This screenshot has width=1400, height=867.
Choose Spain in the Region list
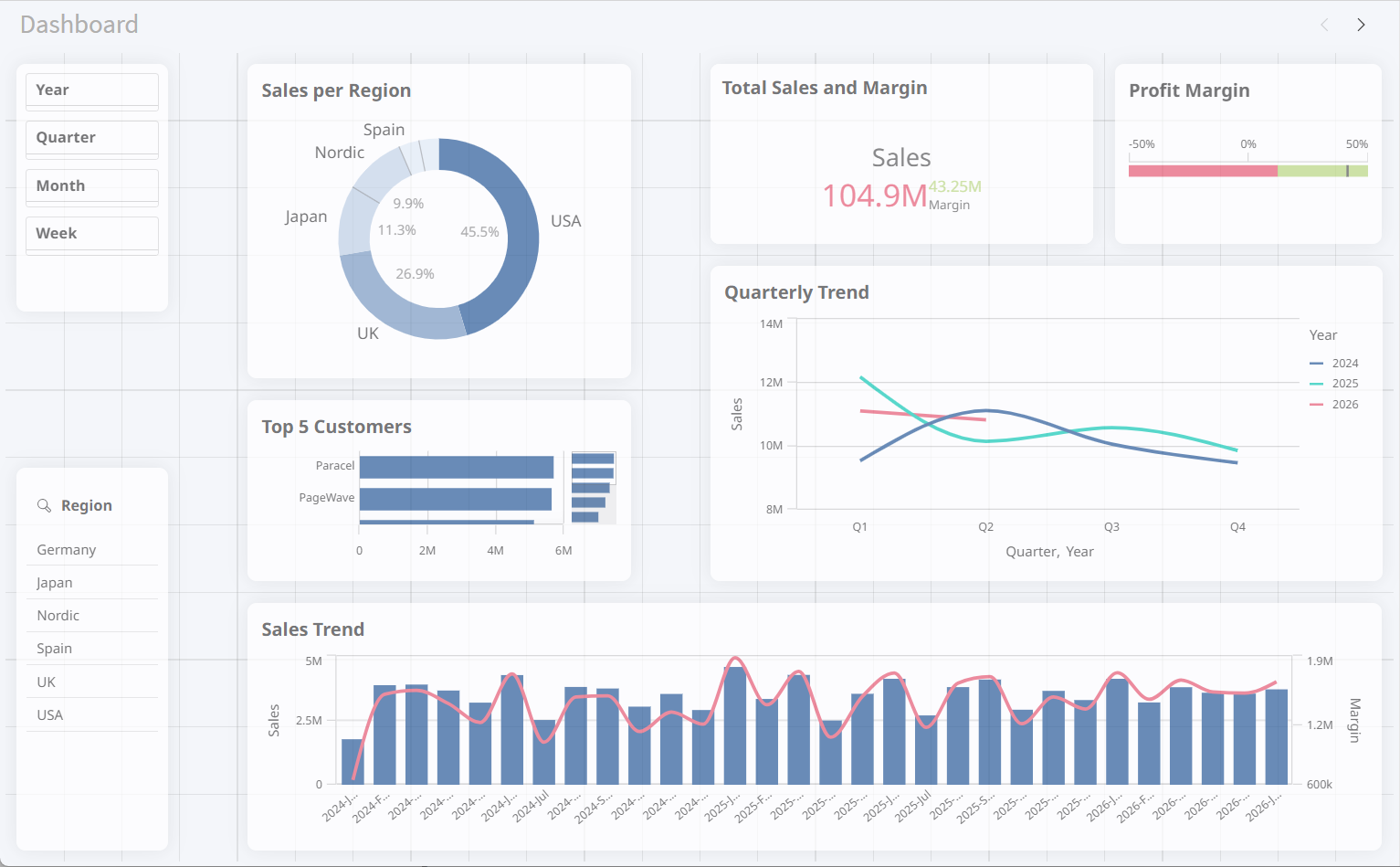tap(92, 649)
